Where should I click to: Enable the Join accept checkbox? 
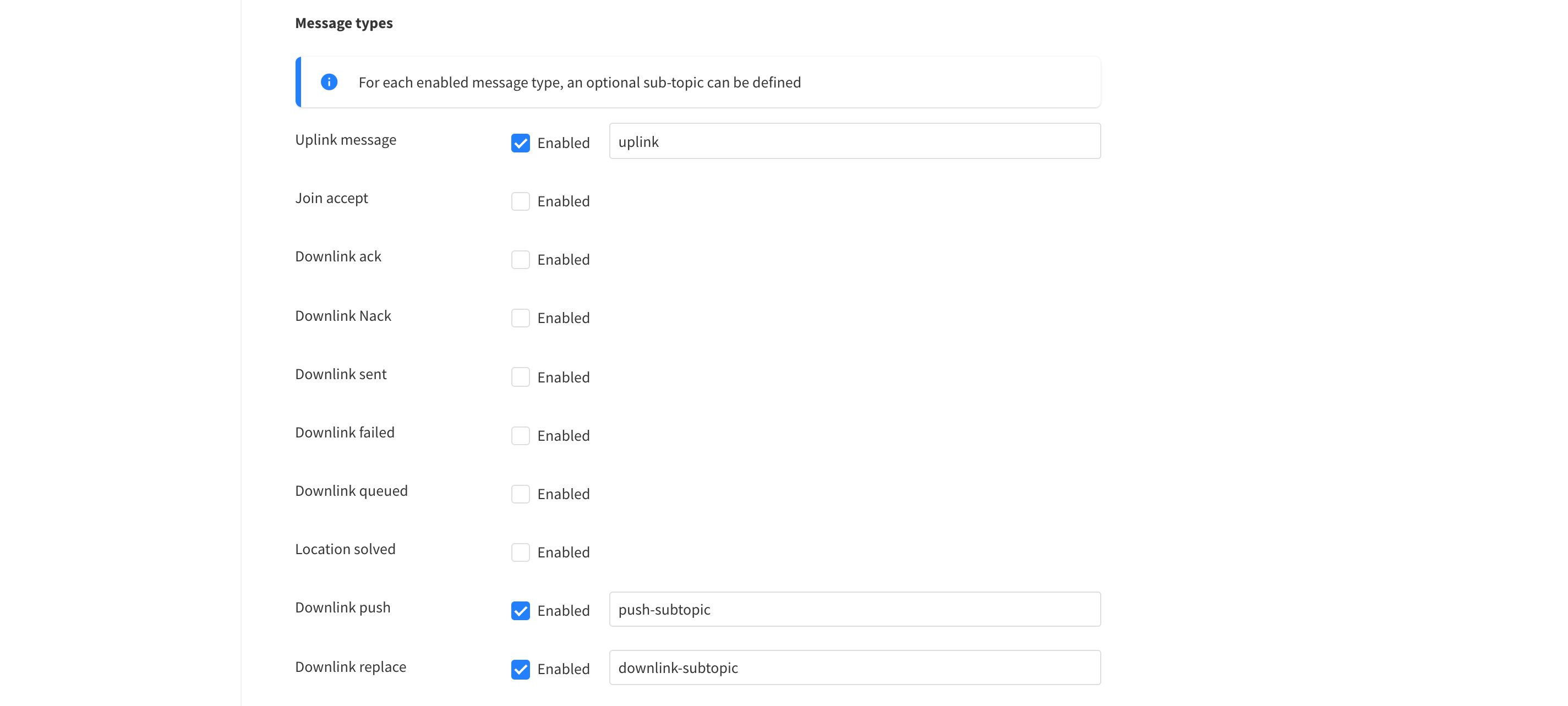tap(520, 201)
